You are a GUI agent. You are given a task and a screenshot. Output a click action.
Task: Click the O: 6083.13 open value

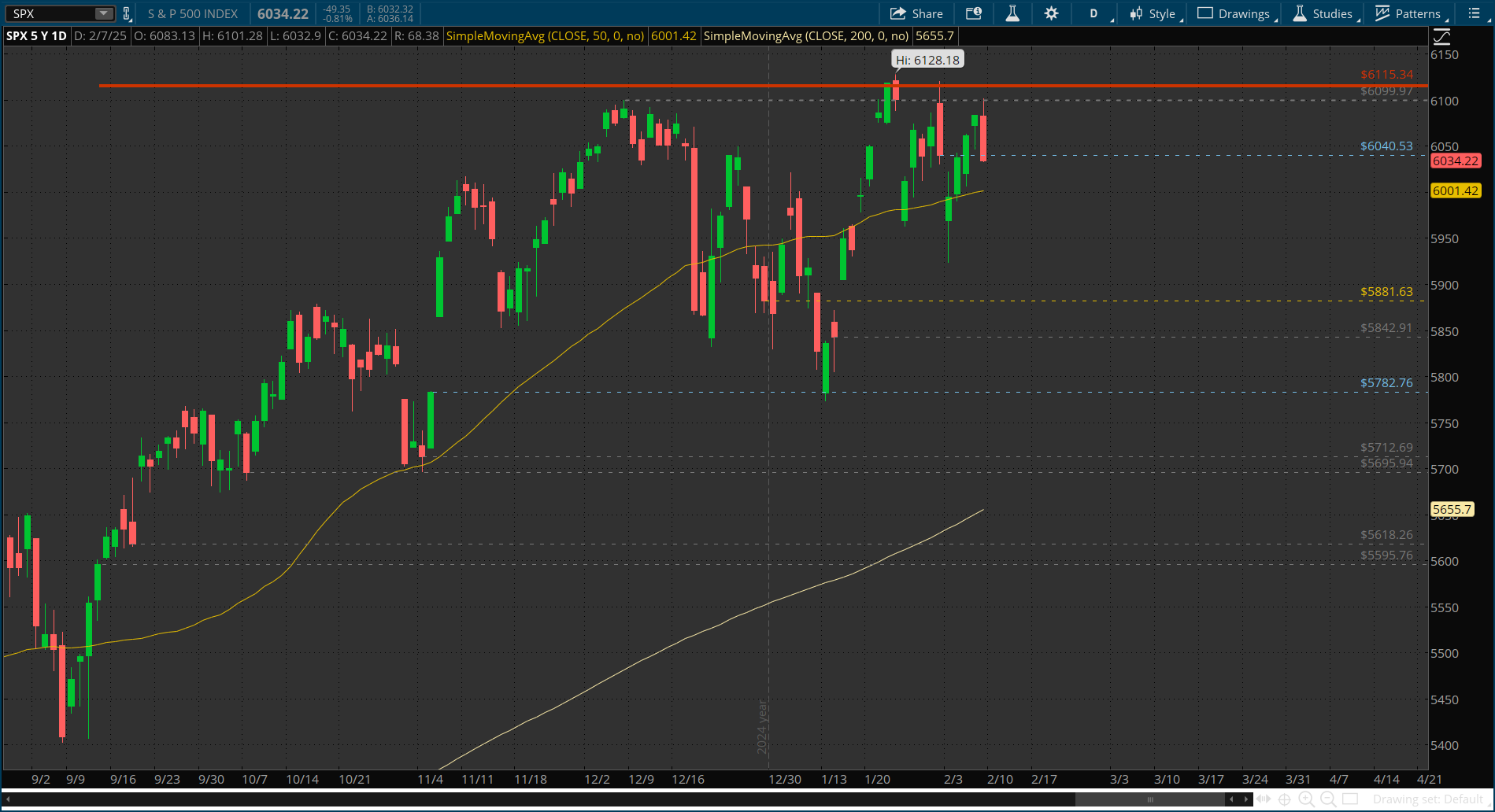pyautogui.click(x=165, y=35)
